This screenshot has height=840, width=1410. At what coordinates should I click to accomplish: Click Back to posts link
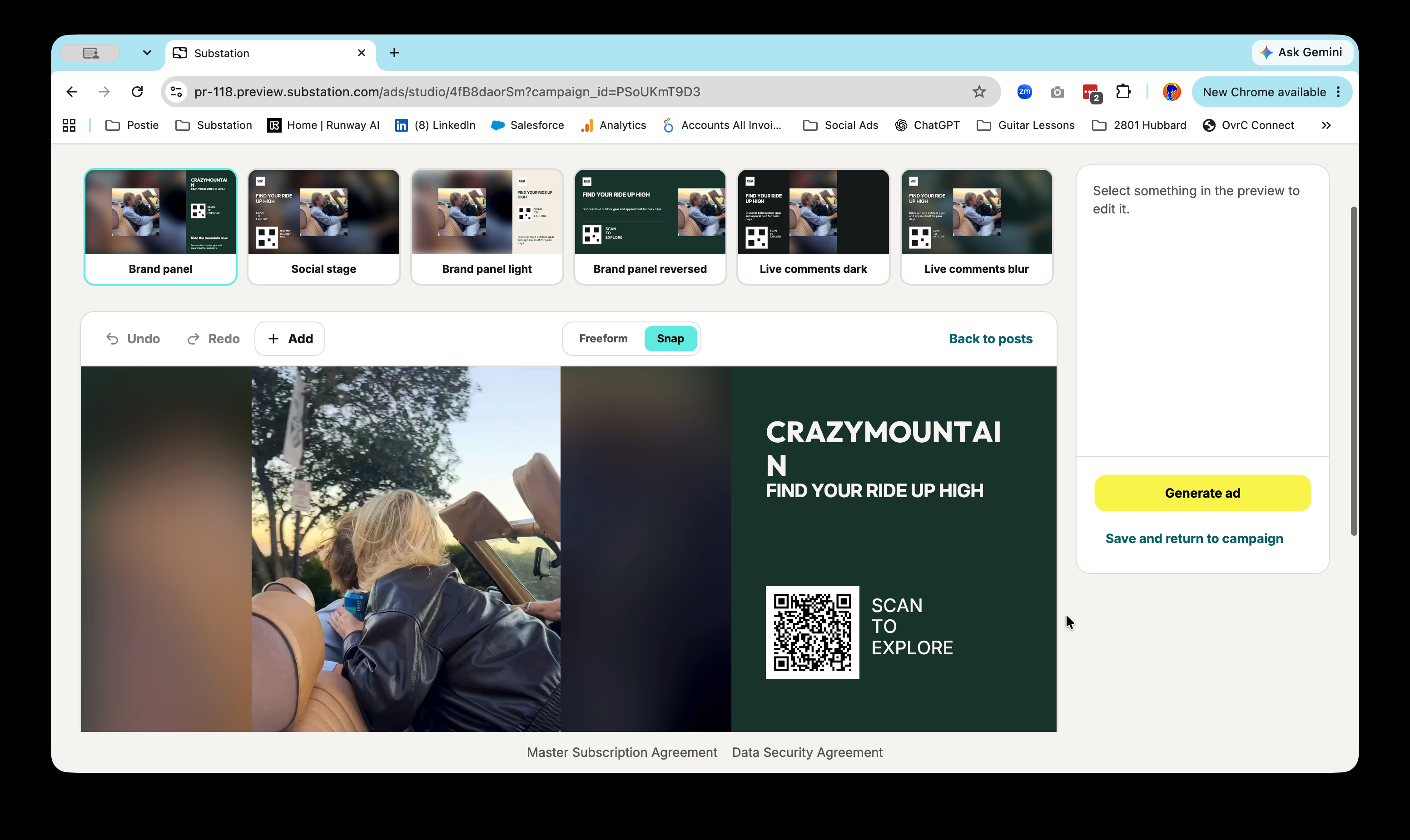pyautogui.click(x=990, y=338)
